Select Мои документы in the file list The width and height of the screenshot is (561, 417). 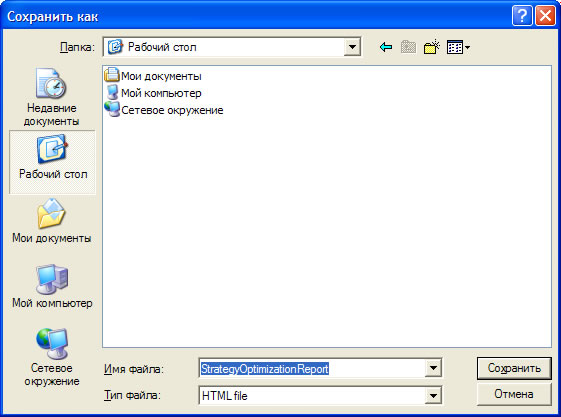153,76
